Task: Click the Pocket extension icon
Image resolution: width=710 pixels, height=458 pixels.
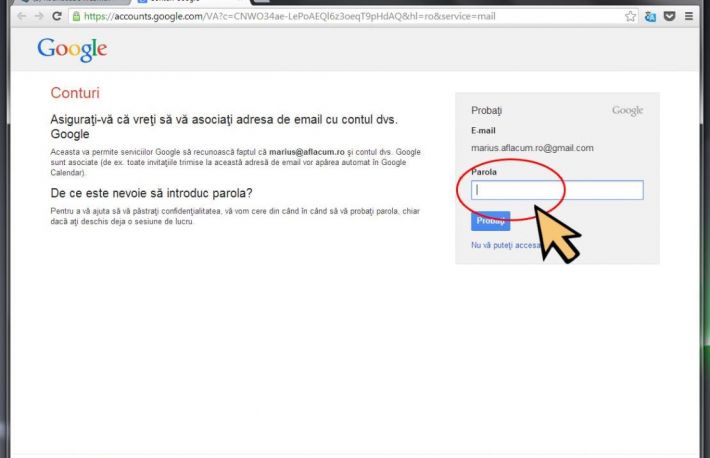Action: [x=669, y=17]
